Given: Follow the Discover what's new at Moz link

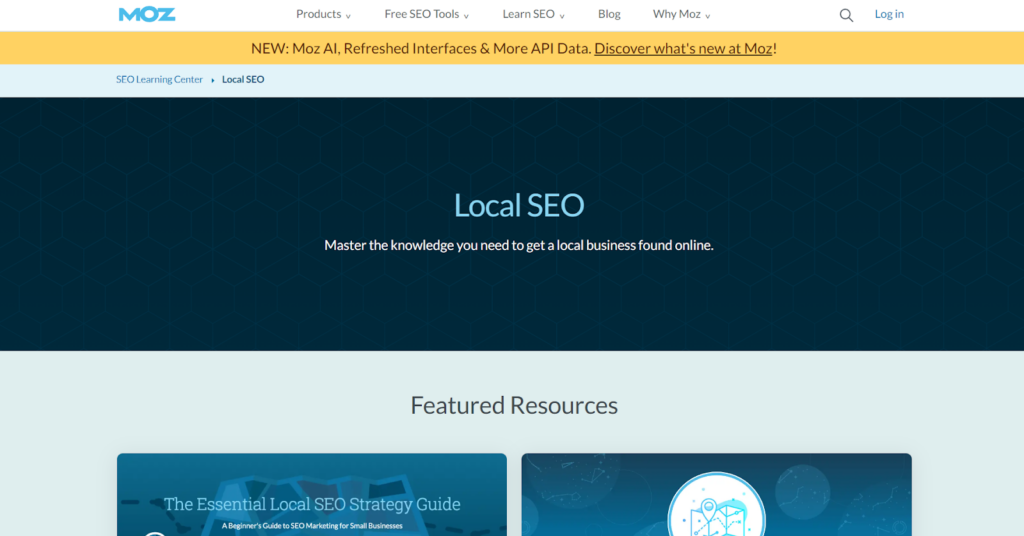Looking at the screenshot, I should point(683,48).
